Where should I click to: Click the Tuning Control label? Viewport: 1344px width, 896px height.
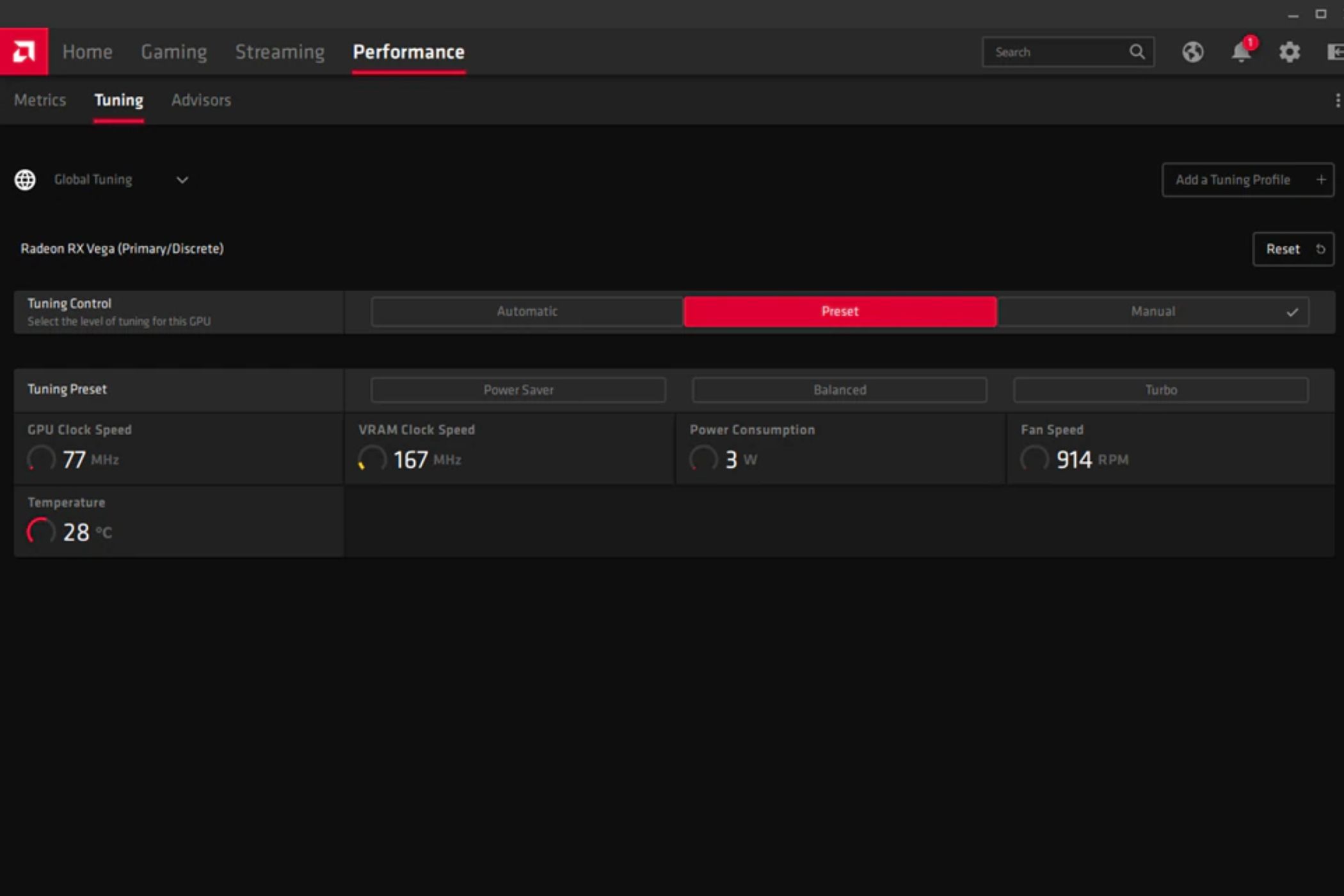(69, 303)
